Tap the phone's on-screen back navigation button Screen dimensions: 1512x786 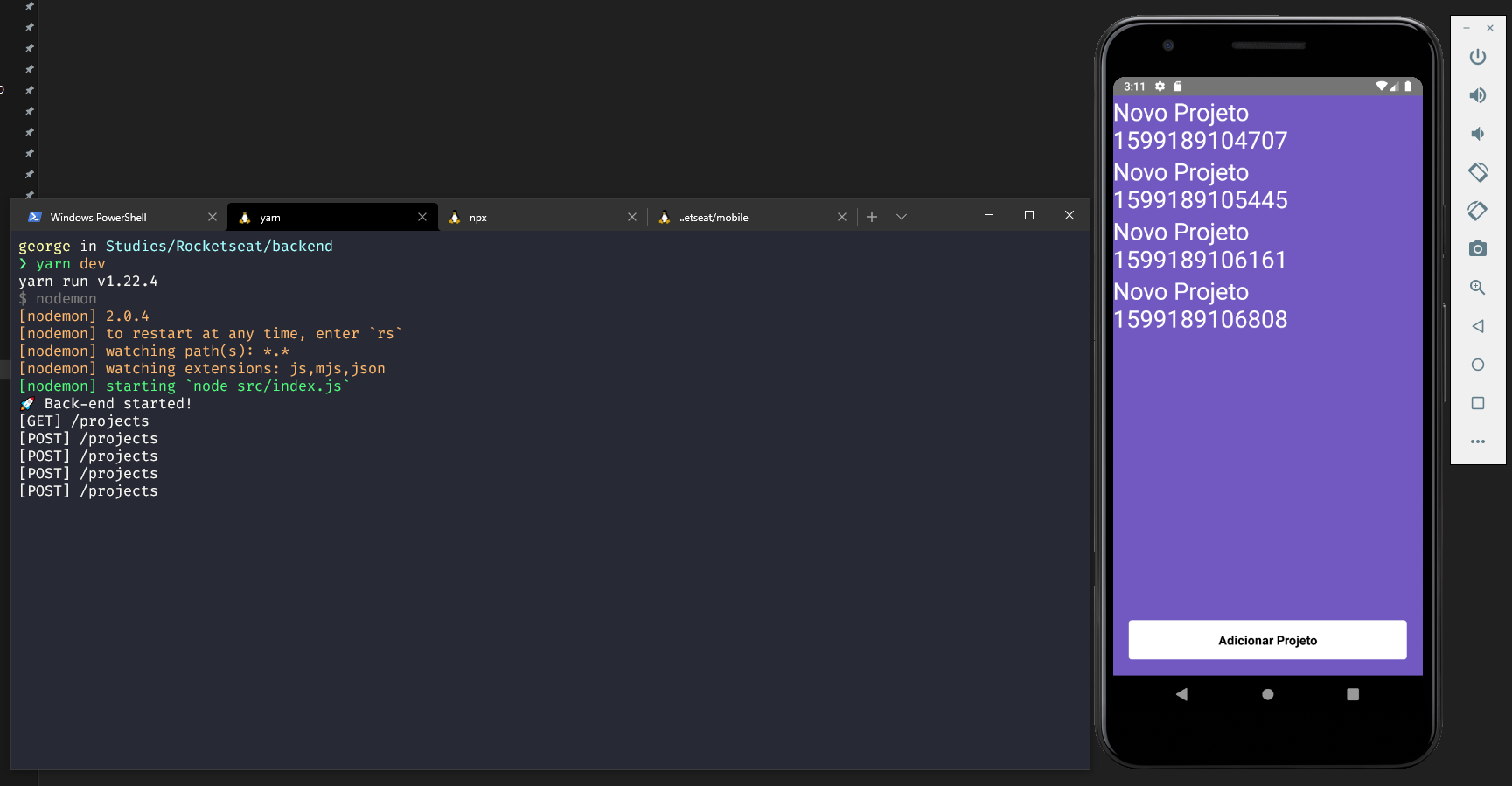[1181, 694]
